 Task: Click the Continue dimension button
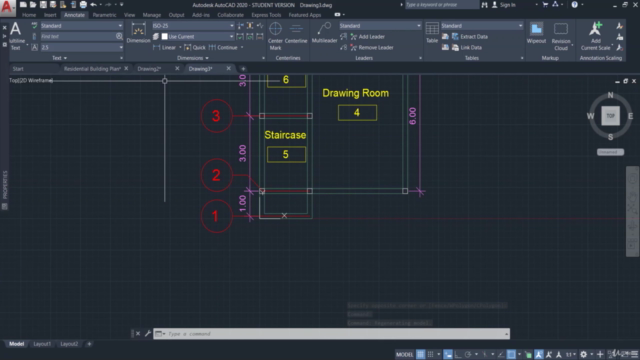[x=223, y=47]
